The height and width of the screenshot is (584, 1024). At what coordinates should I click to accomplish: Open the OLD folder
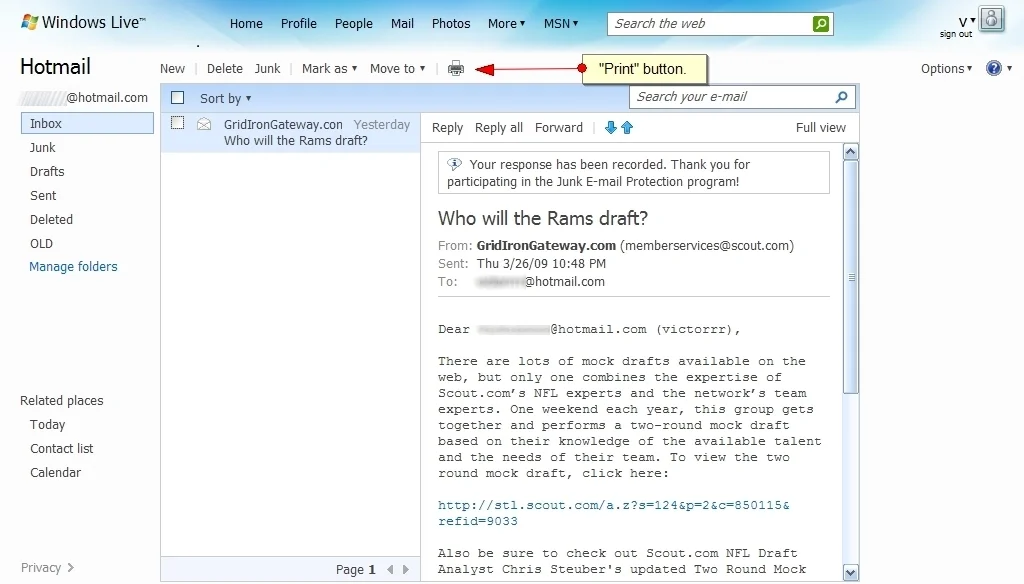pyautogui.click(x=41, y=244)
